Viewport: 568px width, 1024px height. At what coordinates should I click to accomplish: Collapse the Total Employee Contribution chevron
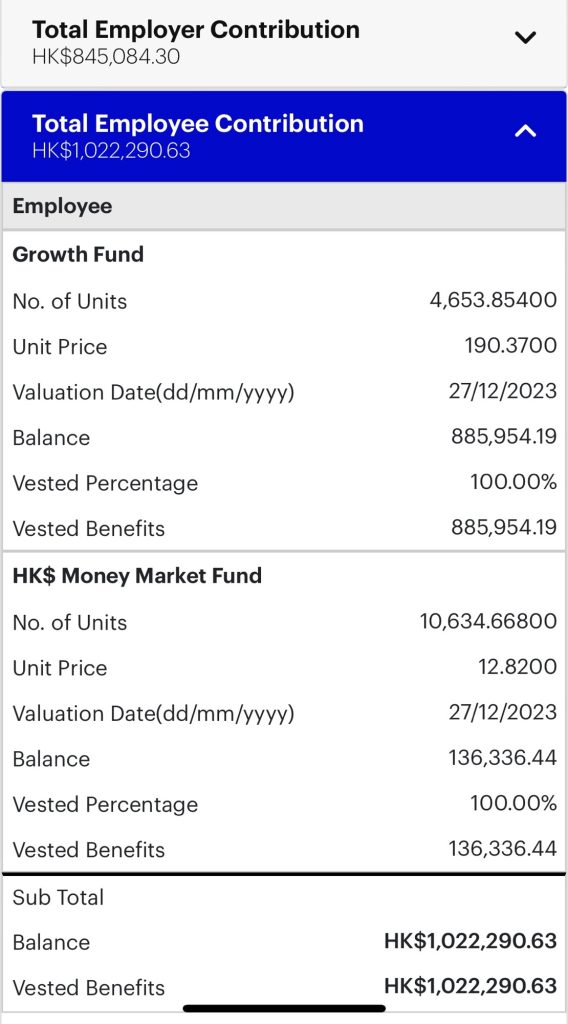(x=526, y=131)
